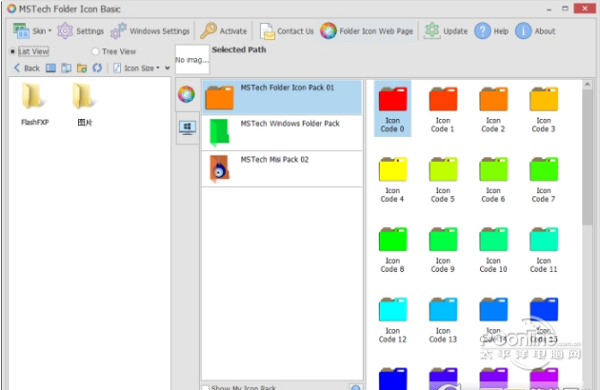600x390 pixels.
Task: Click the new folder icon beside refresh
Action: coord(82,68)
